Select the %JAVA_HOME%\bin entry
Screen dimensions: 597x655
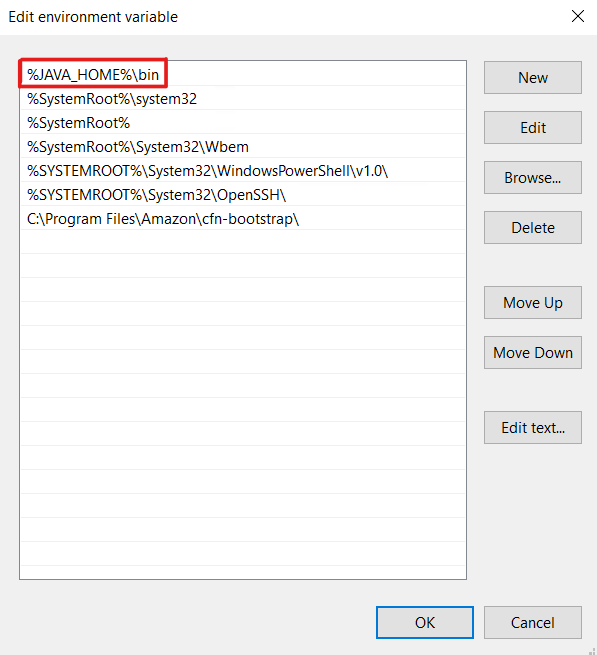pyautogui.click(x=243, y=74)
